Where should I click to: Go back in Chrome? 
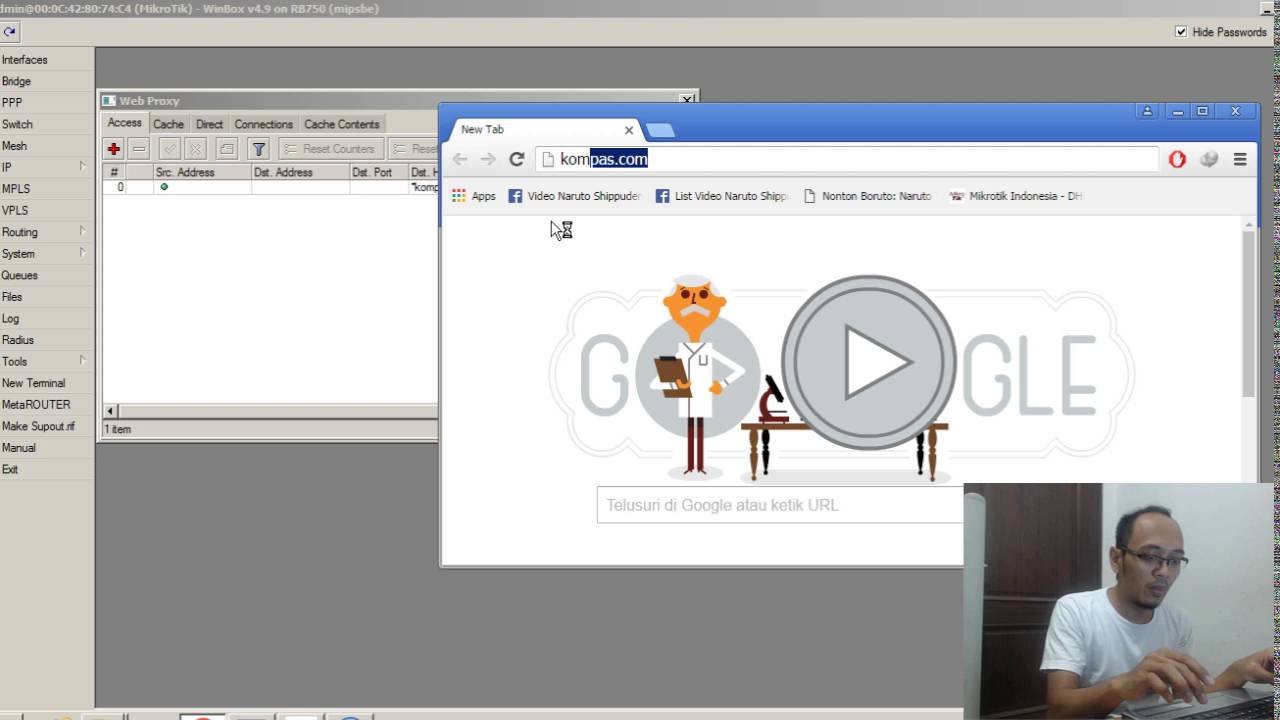[x=460, y=159]
